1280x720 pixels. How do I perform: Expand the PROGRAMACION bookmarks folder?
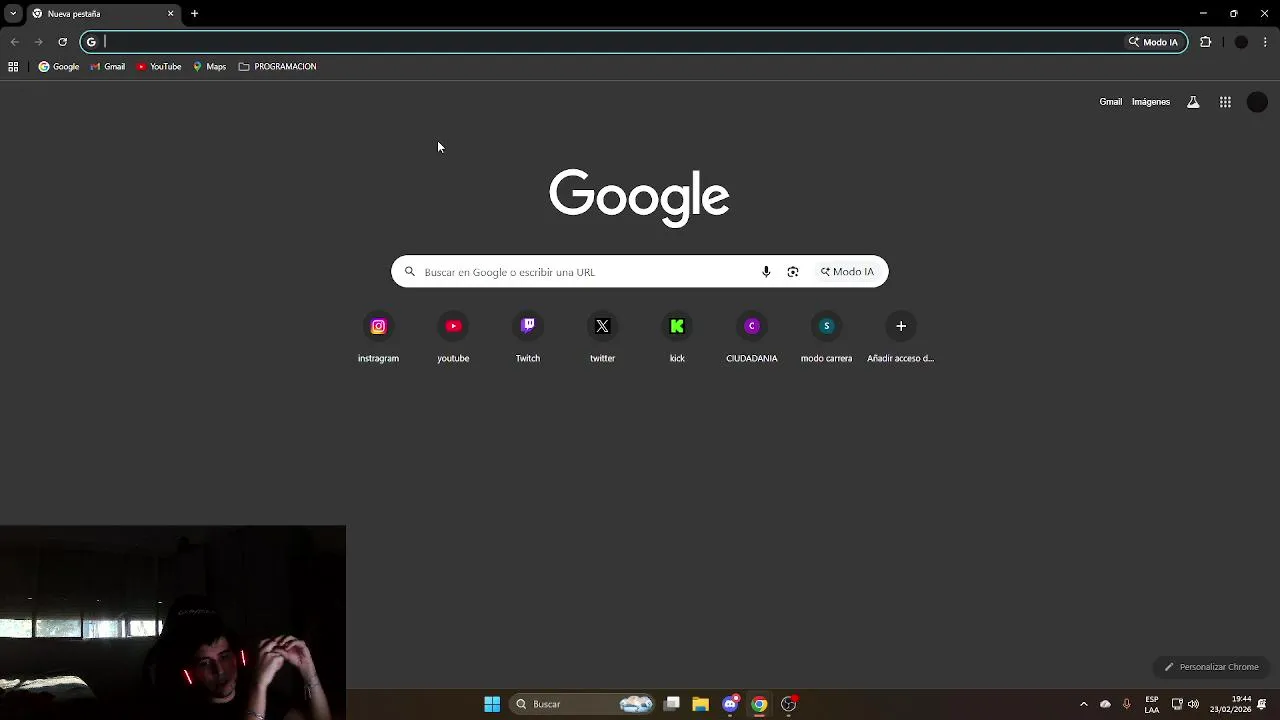point(277,67)
